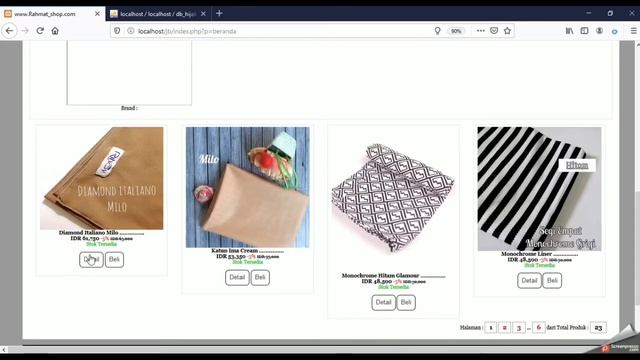Click the vertical page scrollbar
This screenshot has height=360, width=640.
pos(638,248)
